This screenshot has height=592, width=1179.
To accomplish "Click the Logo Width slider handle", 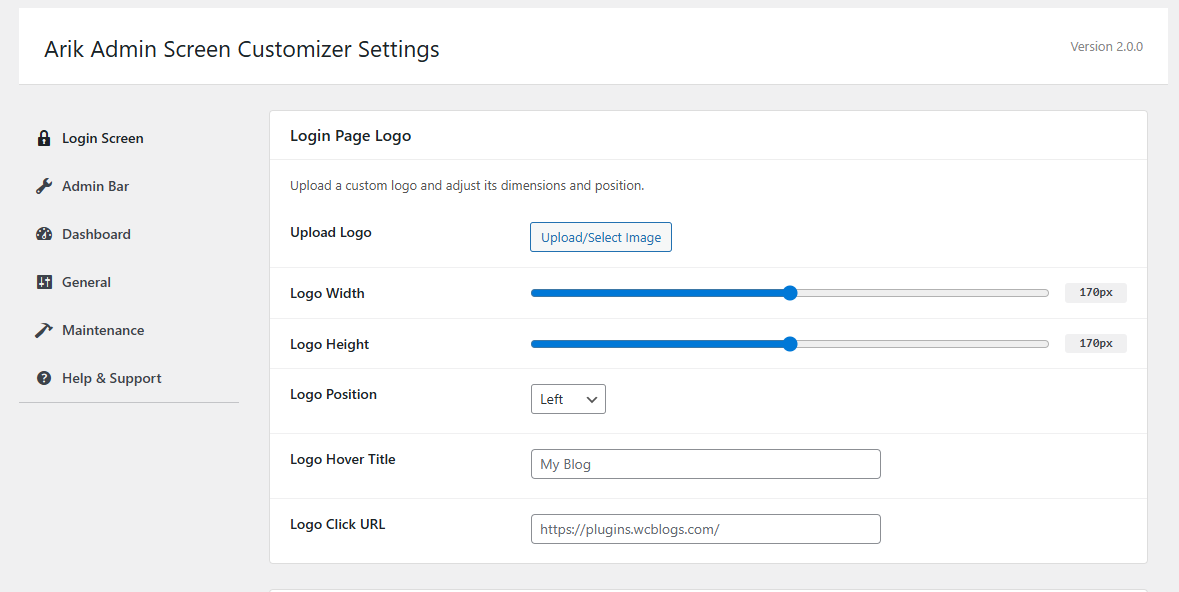I will [790, 293].
